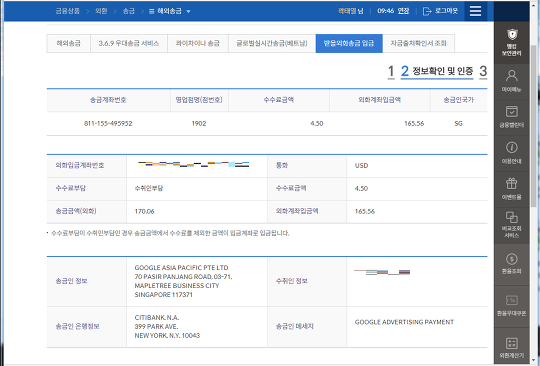Click the 수취인 정보 row label
540x366 pixels.
(292, 281)
